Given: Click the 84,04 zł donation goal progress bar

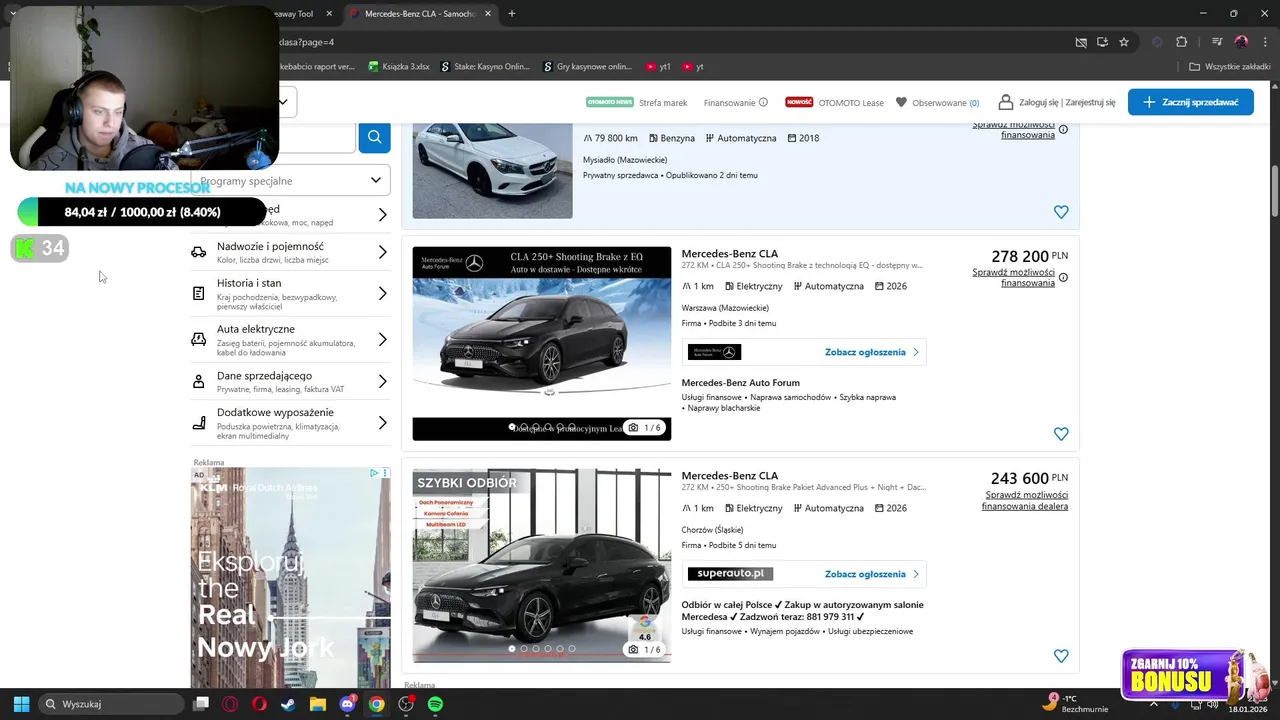Looking at the screenshot, I should coord(142,212).
